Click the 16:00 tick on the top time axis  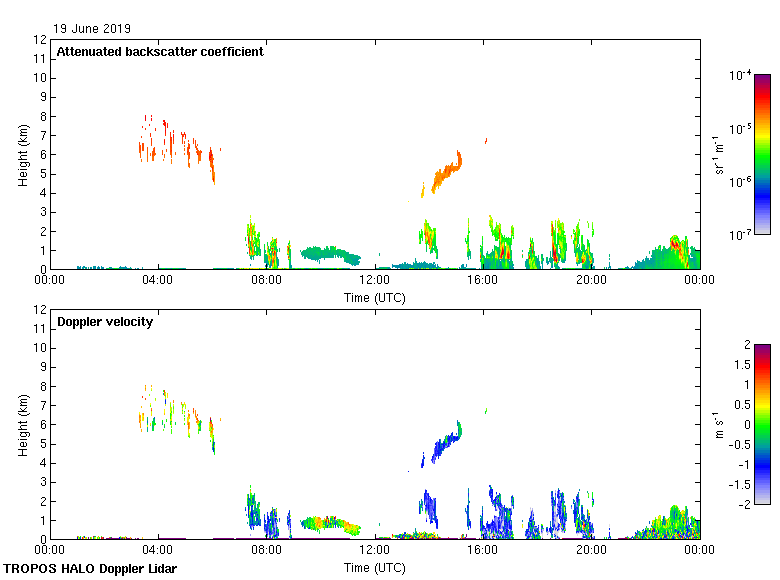click(x=483, y=280)
